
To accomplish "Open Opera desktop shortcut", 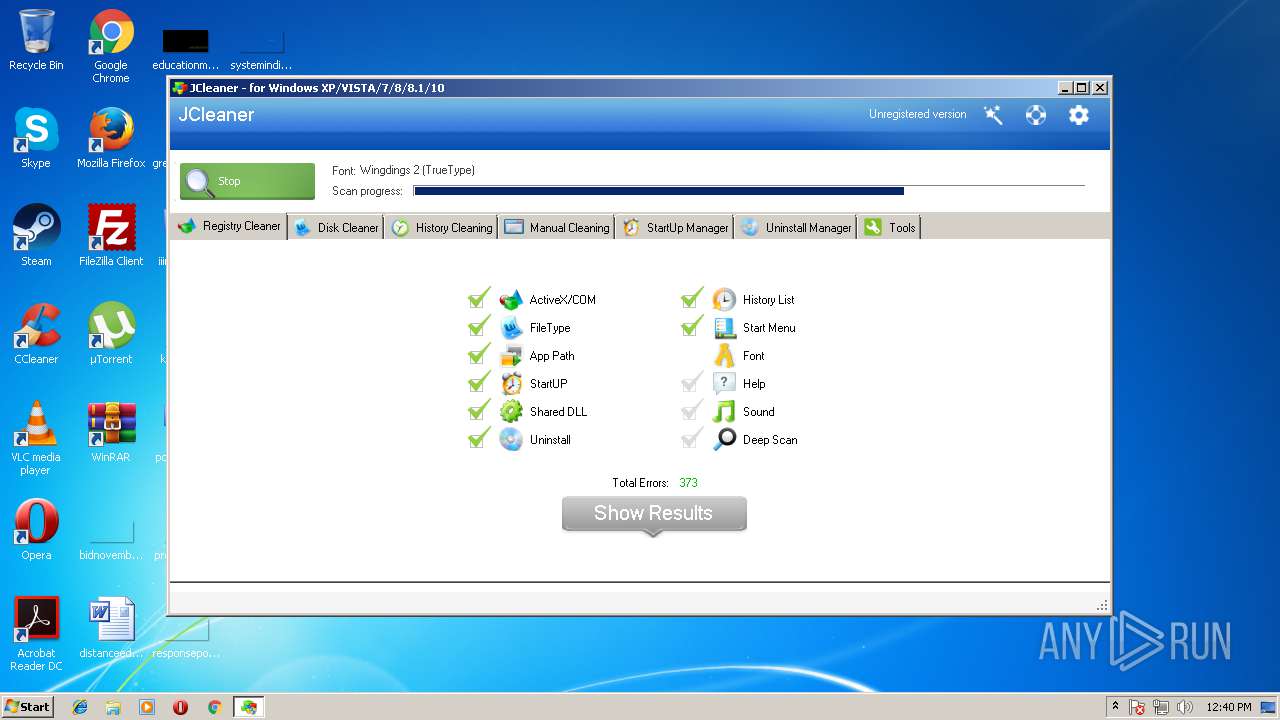I will [x=36, y=530].
